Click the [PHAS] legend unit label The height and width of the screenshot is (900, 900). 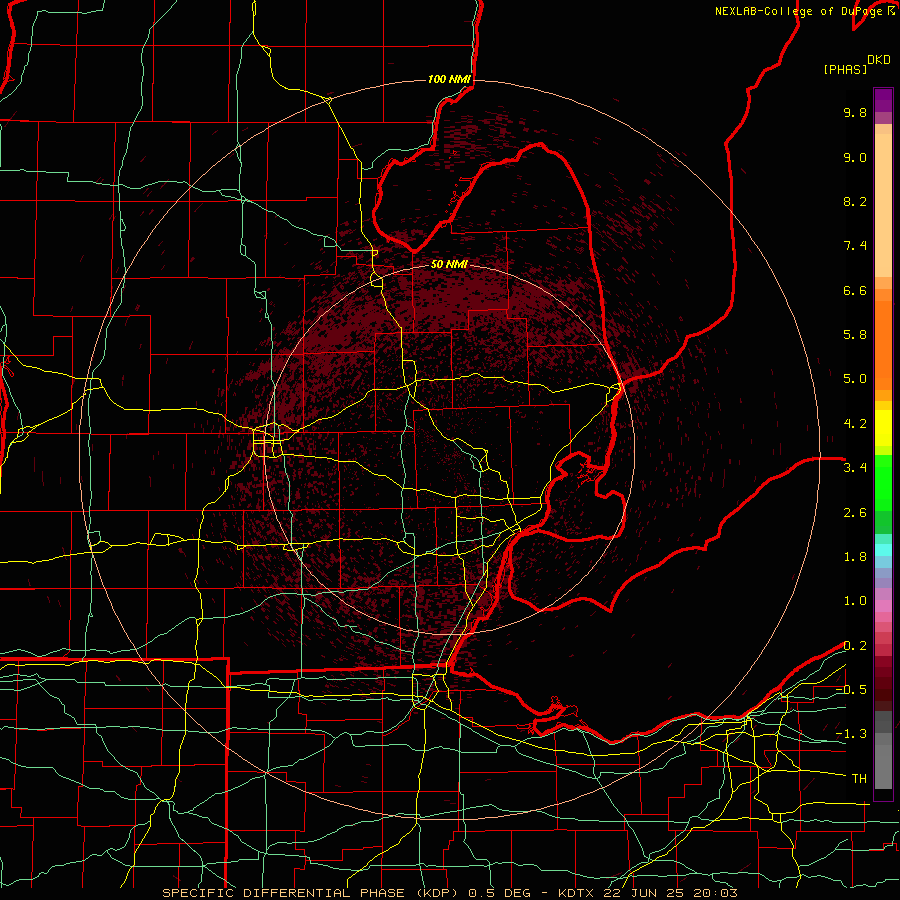click(845, 69)
